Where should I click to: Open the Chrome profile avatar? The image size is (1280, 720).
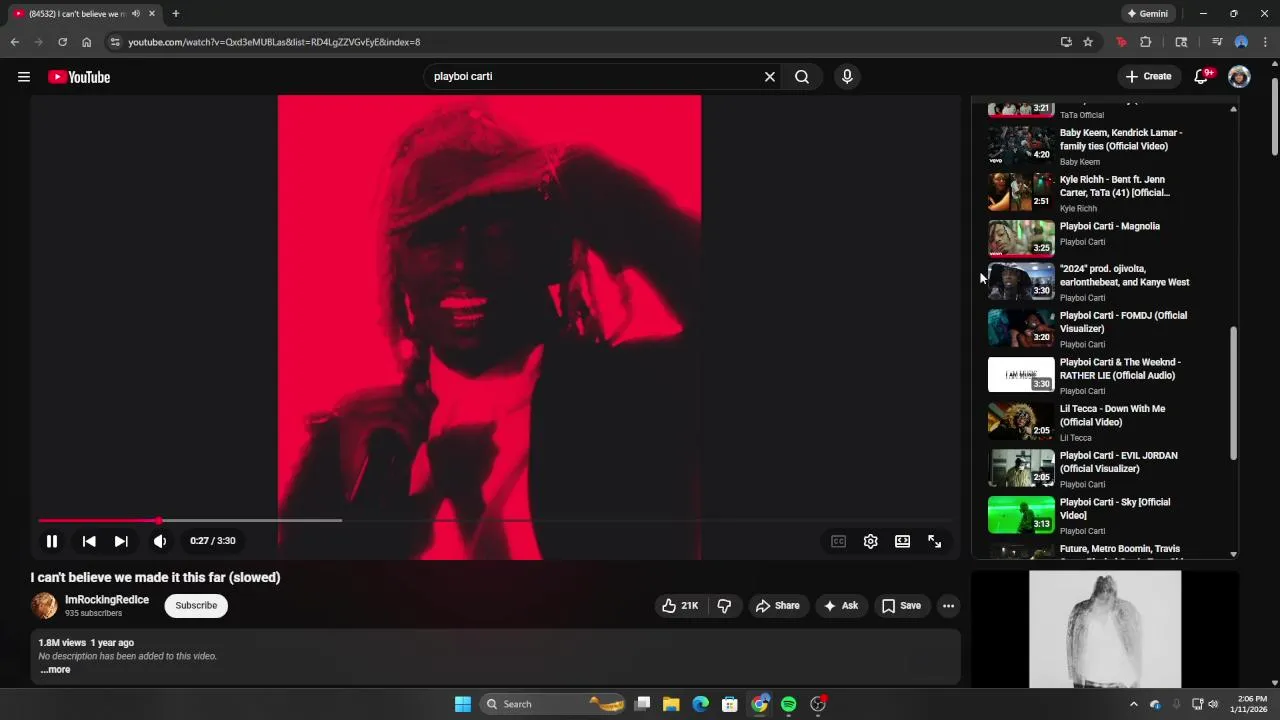point(1241,42)
